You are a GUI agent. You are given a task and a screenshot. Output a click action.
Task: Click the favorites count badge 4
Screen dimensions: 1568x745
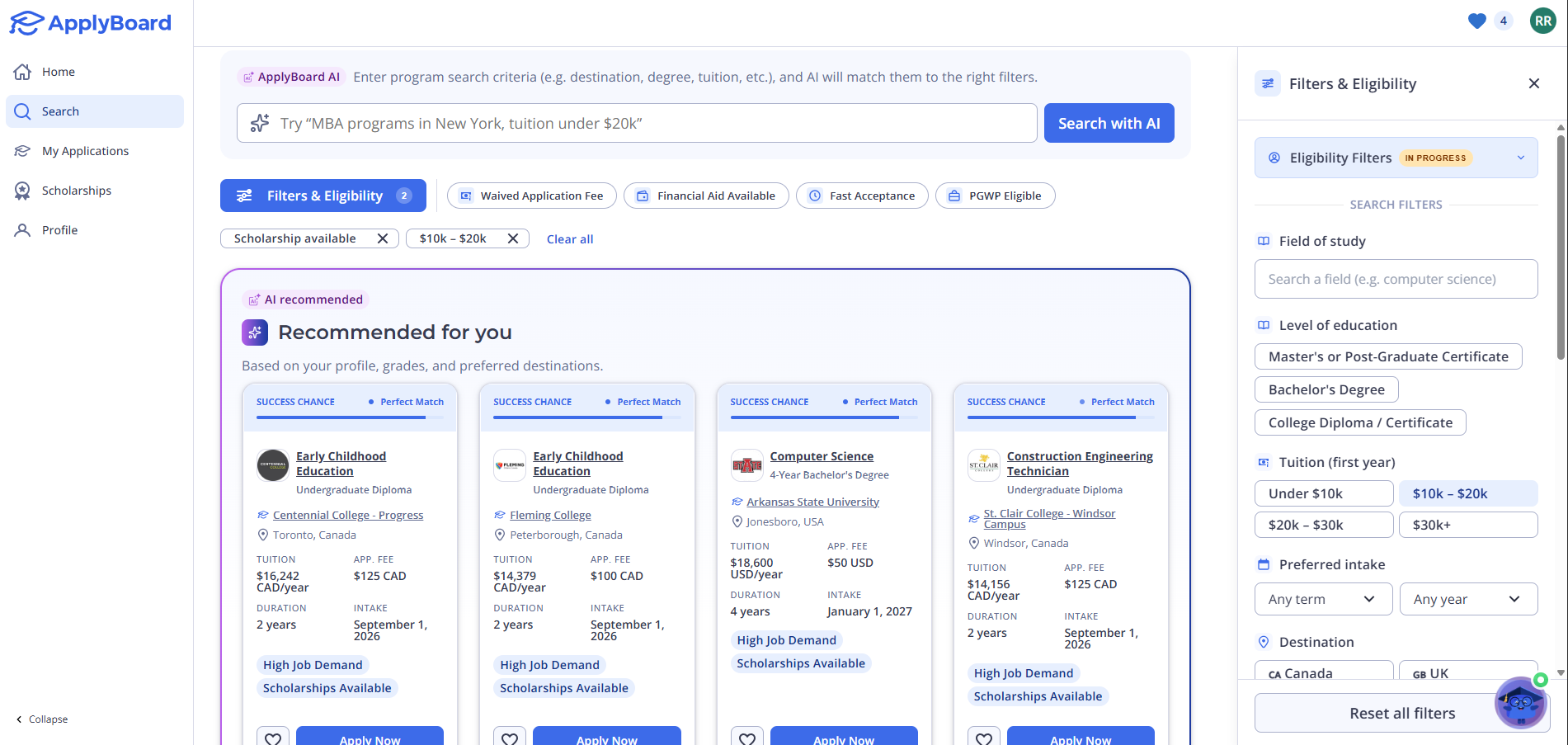pos(1504,21)
